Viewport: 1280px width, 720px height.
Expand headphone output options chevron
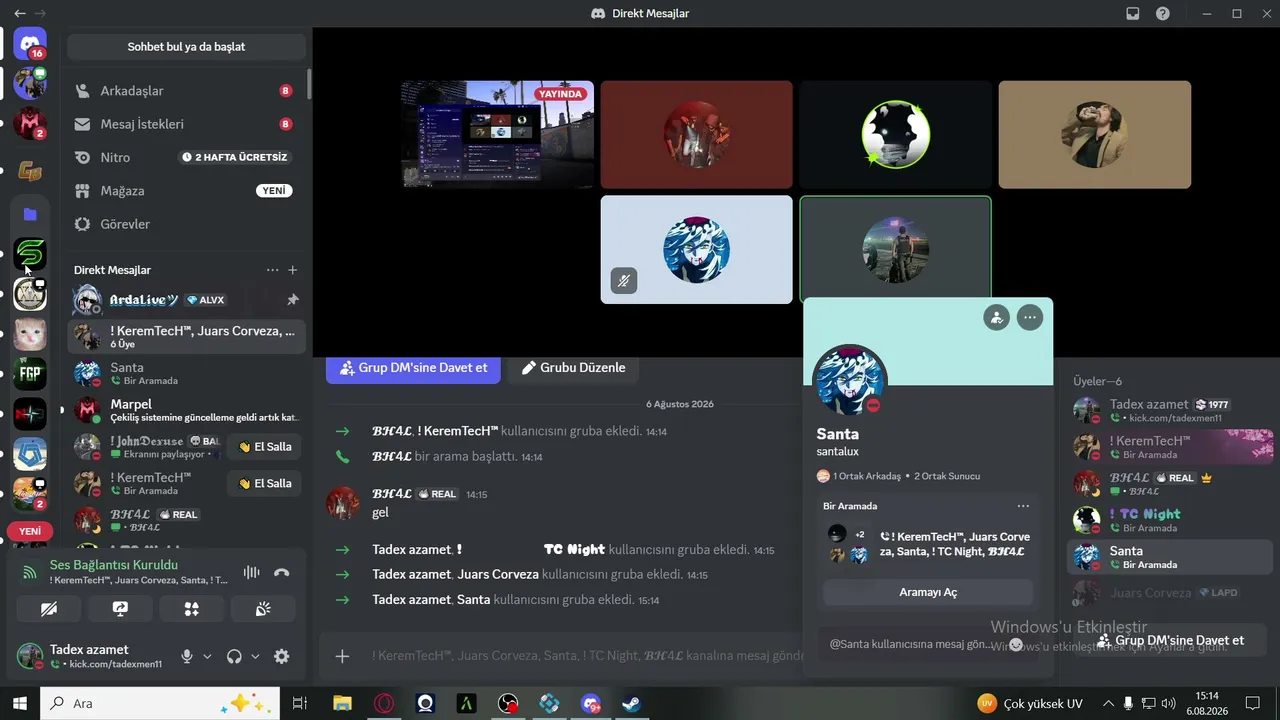coord(256,656)
